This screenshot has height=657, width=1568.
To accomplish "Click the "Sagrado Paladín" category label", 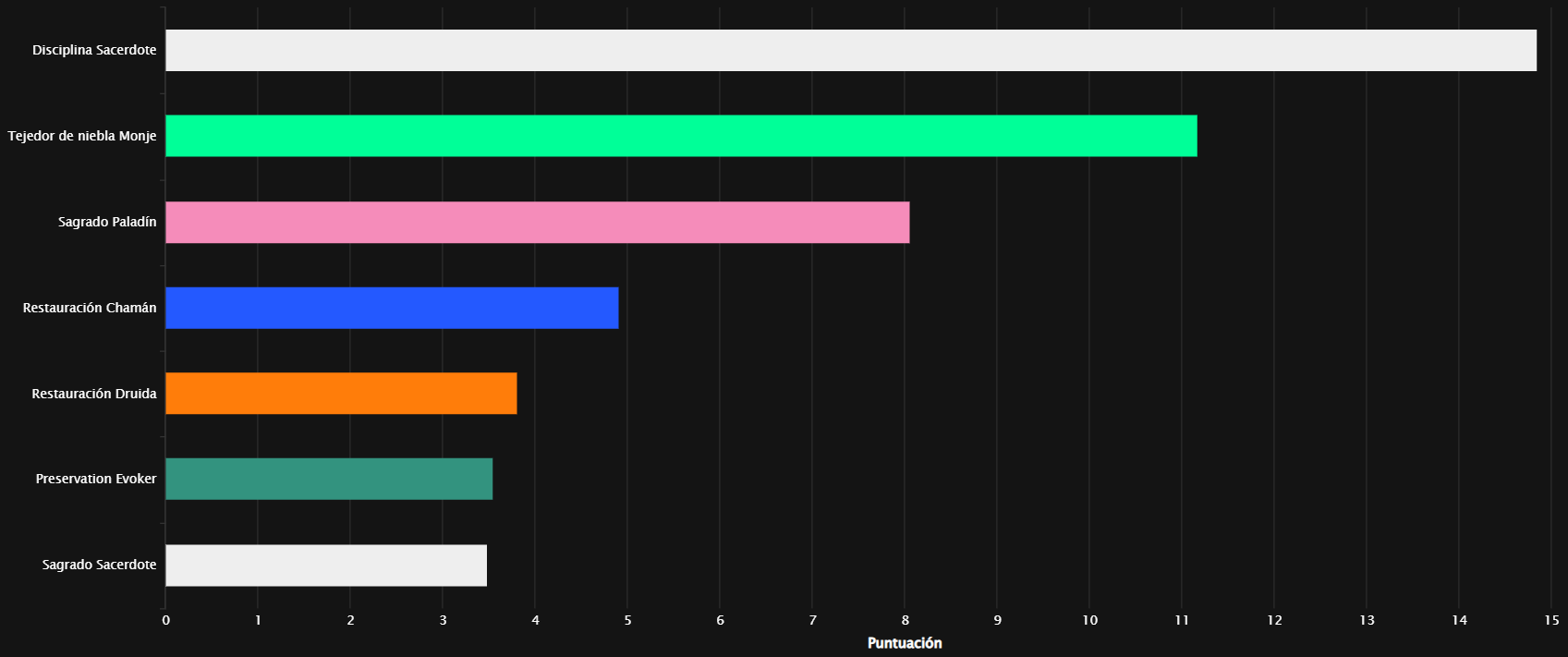I will [107, 222].
